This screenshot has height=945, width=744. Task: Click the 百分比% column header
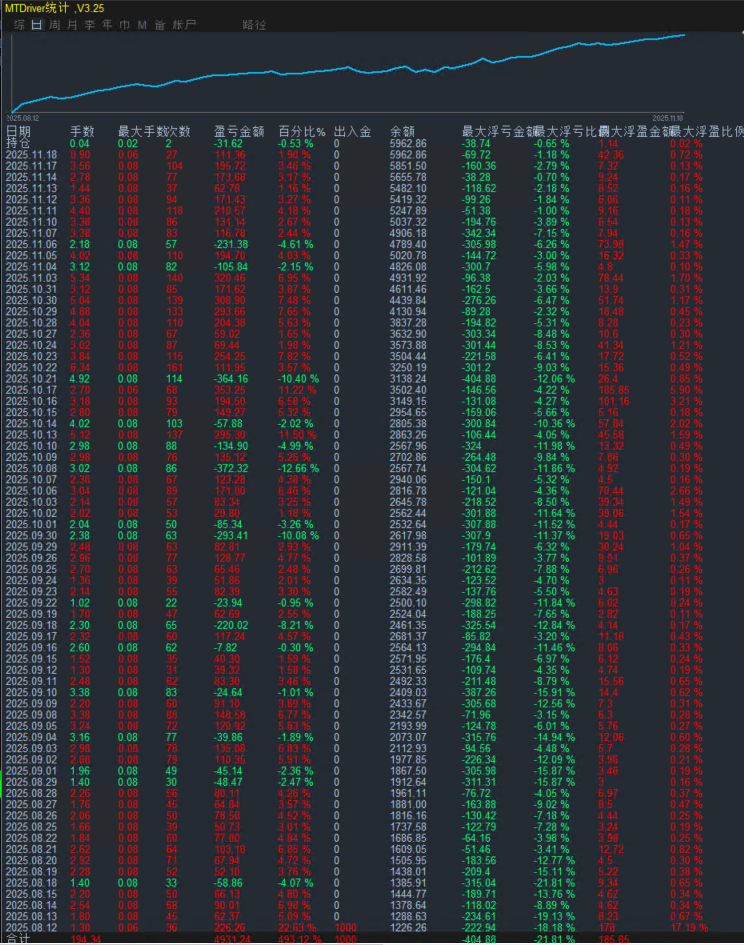pos(302,131)
